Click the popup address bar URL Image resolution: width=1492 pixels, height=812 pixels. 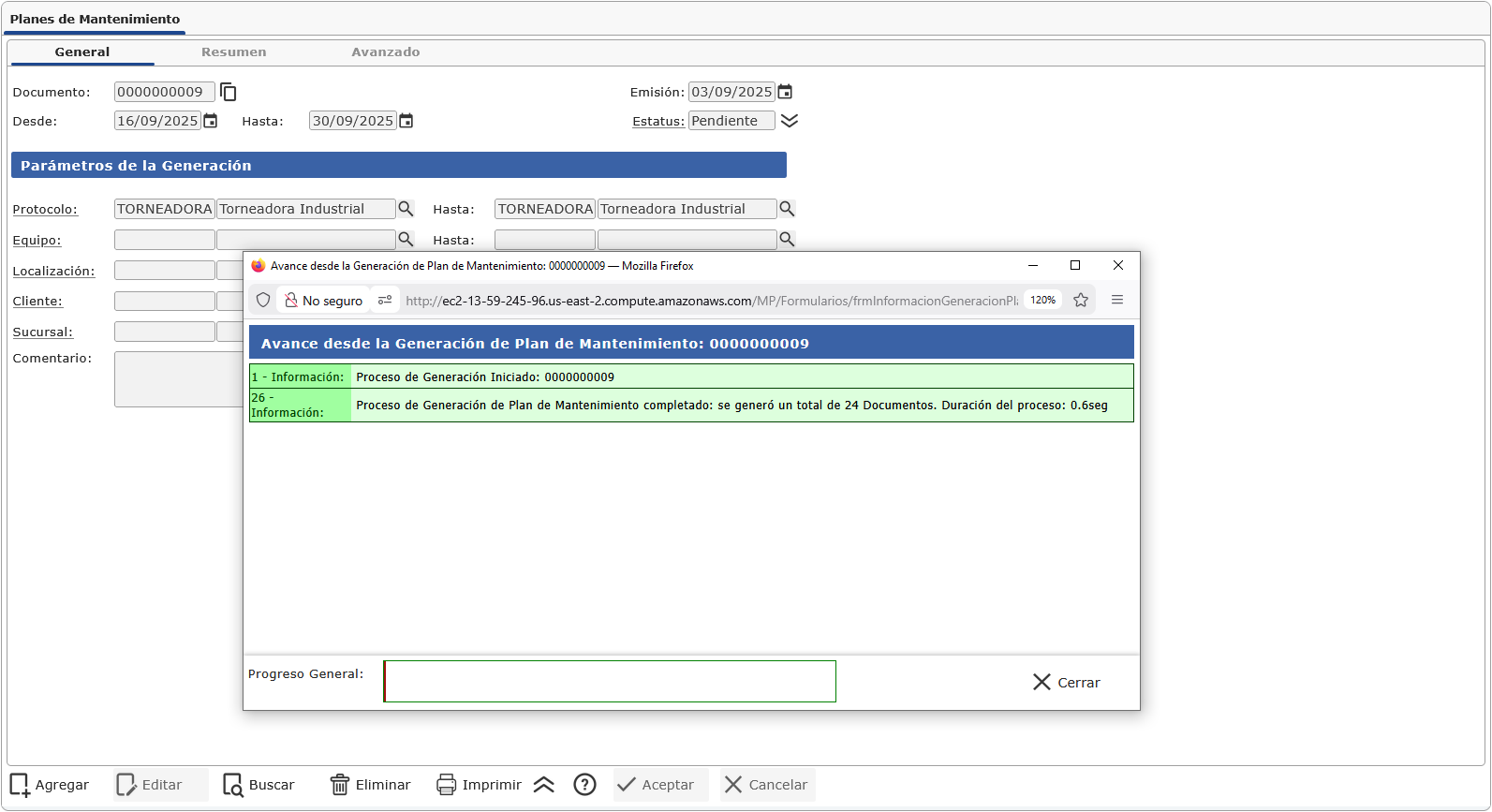(712, 301)
